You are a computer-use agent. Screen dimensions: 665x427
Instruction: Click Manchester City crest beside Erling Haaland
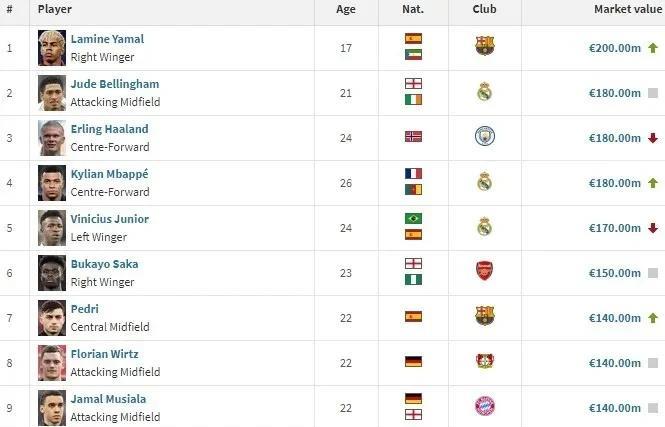[484, 136]
